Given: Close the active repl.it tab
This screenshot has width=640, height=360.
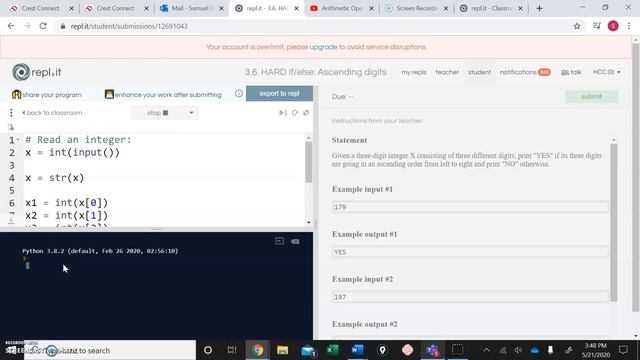Looking at the screenshot, I should (x=296, y=8).
